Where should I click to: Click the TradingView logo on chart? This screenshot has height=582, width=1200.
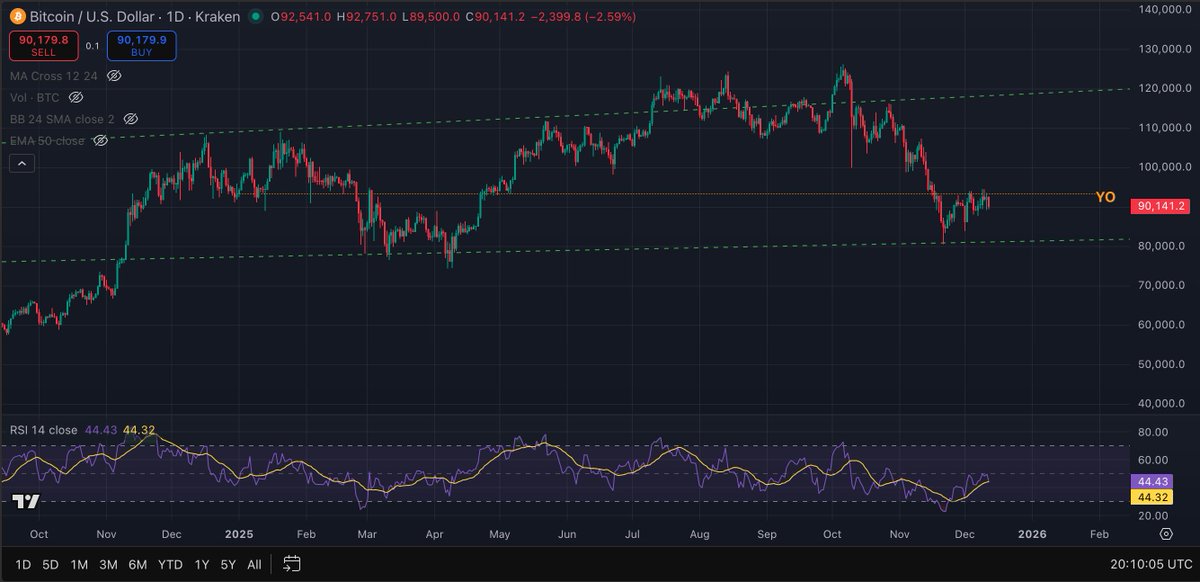tap(25, 502)
